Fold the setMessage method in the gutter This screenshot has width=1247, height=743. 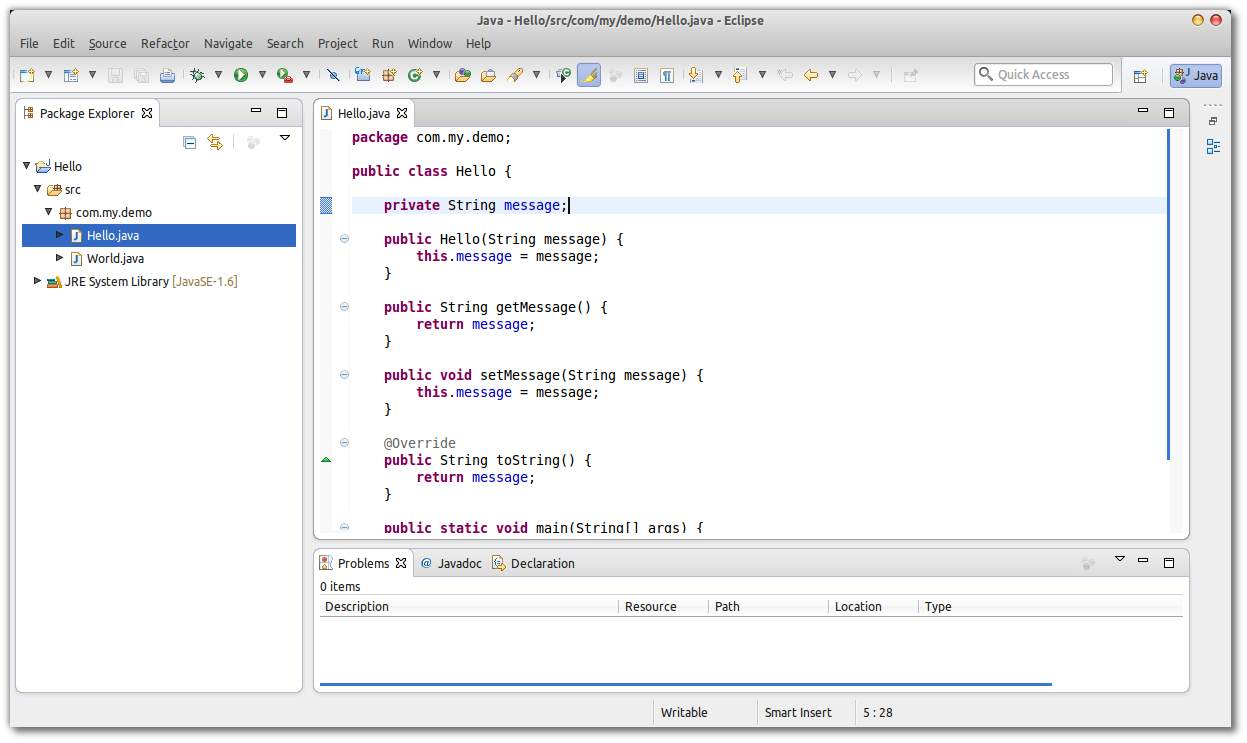pos(345,375)
